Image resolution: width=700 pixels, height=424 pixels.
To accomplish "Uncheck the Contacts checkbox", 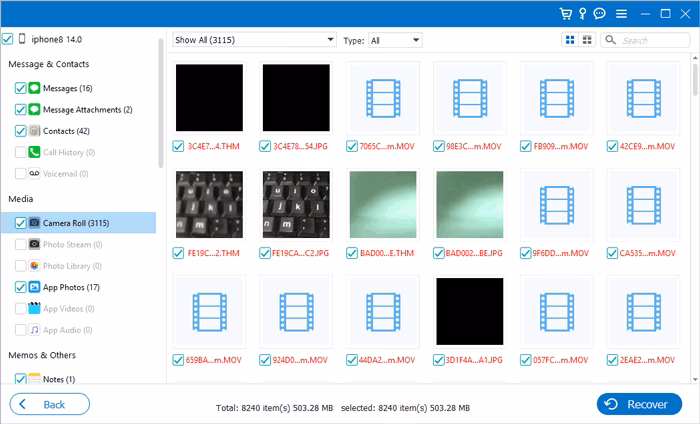I will [21, 131].
